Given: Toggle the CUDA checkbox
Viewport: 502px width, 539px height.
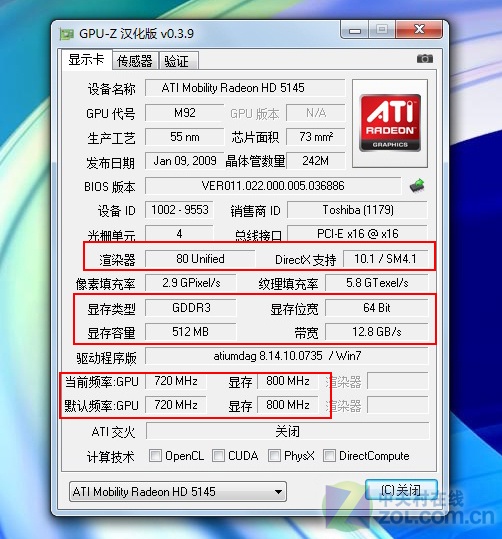Looking at the screenshot, I should click(x=218, y=456).
